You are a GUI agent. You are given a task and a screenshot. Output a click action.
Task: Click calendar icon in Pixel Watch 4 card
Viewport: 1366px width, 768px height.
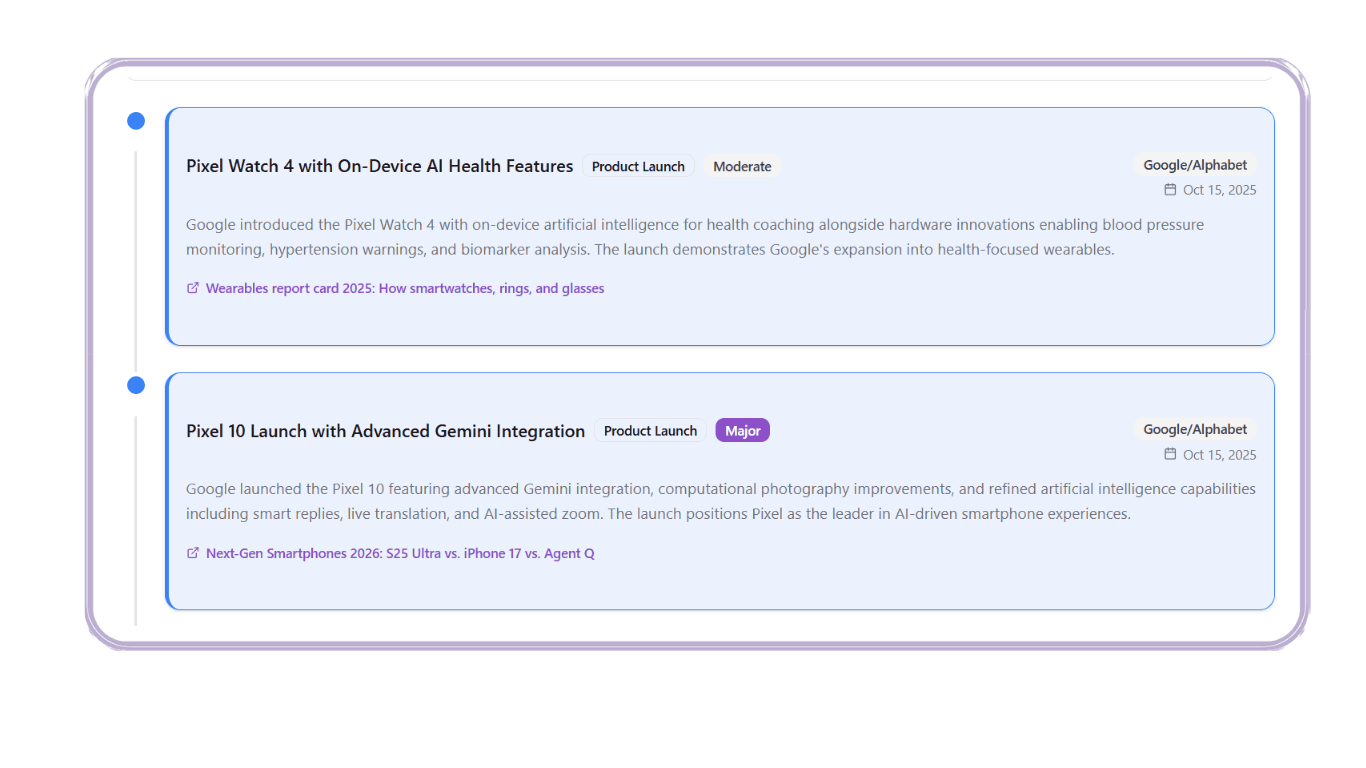click(1170, 190)
